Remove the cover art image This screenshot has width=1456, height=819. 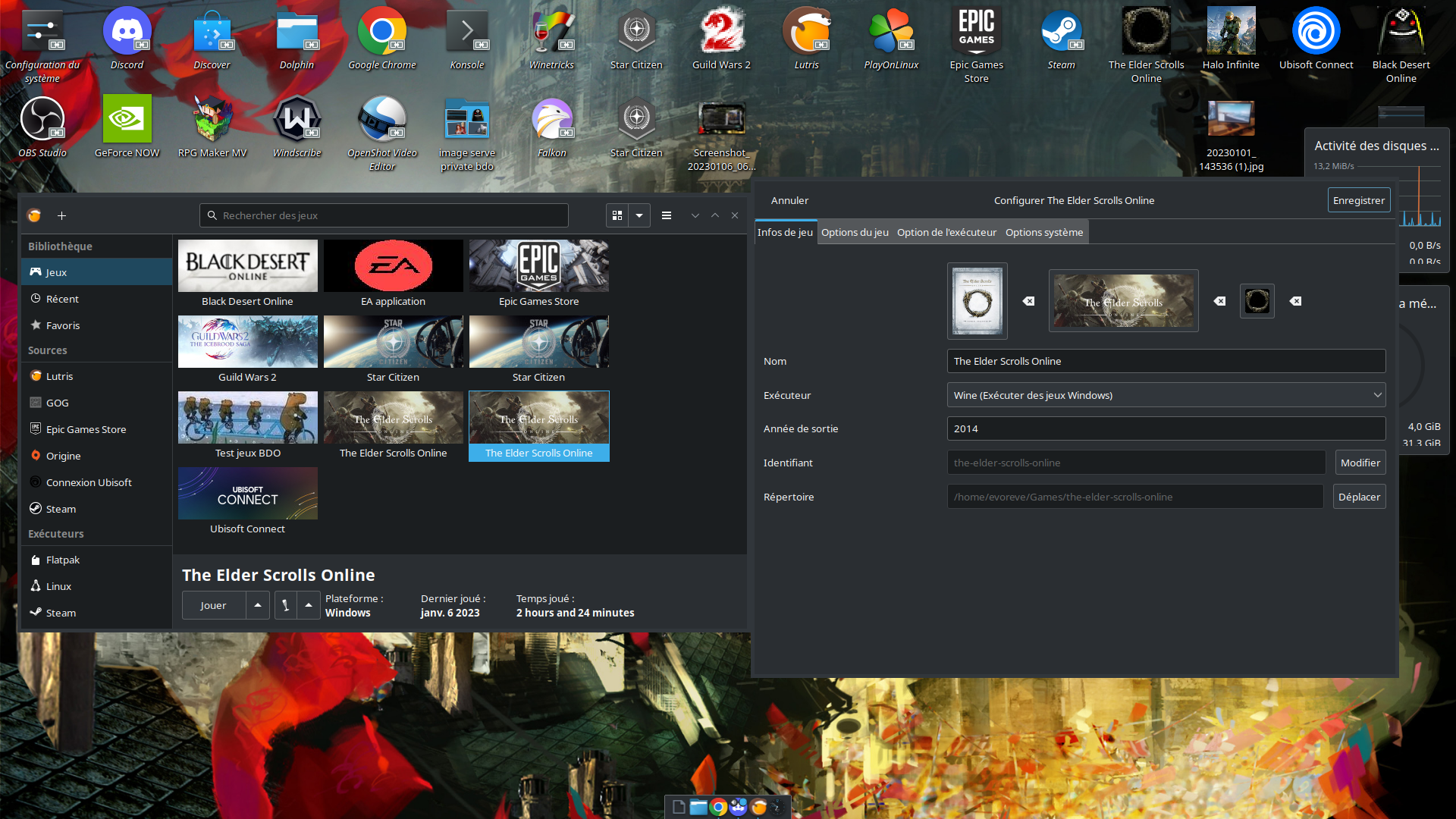coord(1028,301)
